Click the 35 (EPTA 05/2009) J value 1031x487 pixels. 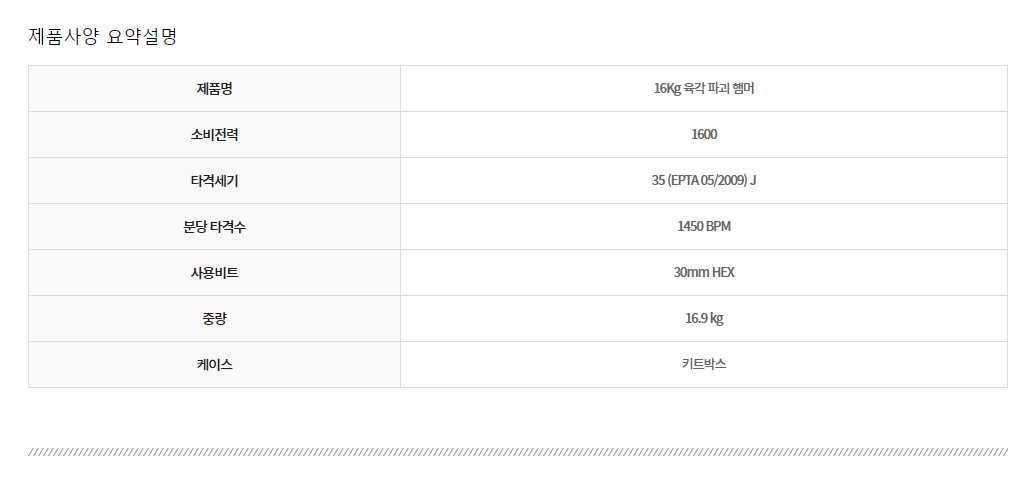tap(704, 181)
